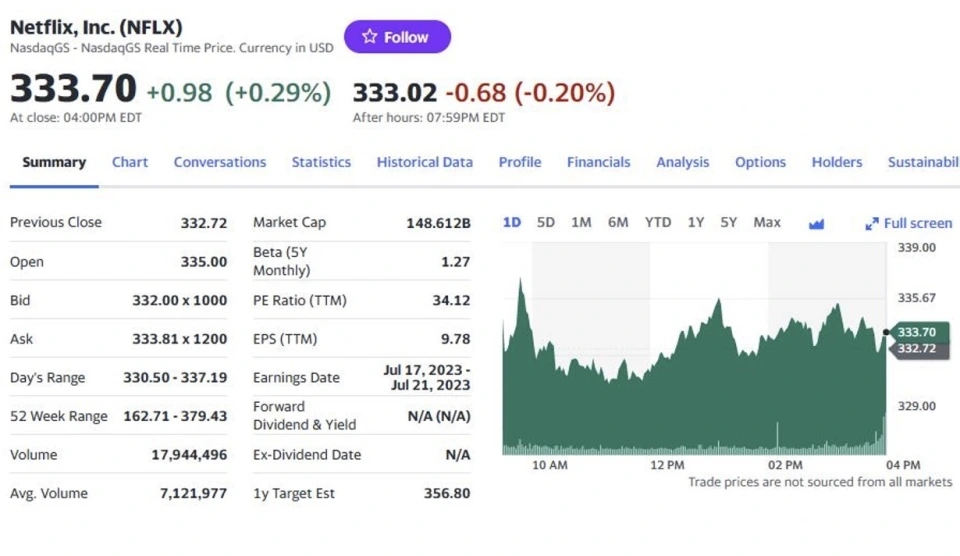Switch to Options tab
The image size is (960, 556).
click(760, 162)
